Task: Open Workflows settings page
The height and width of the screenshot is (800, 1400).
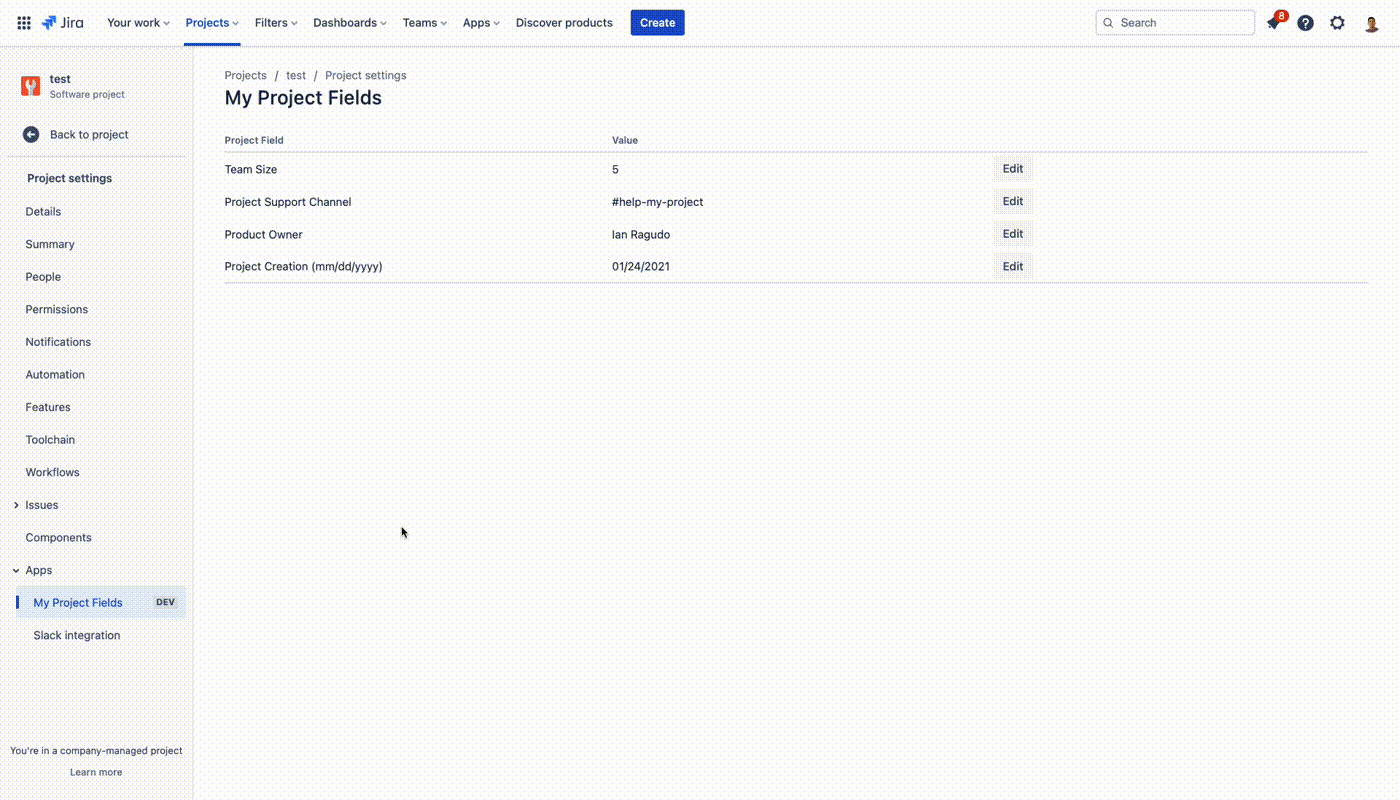Action: pyautogui.click(x=52, y=472)
